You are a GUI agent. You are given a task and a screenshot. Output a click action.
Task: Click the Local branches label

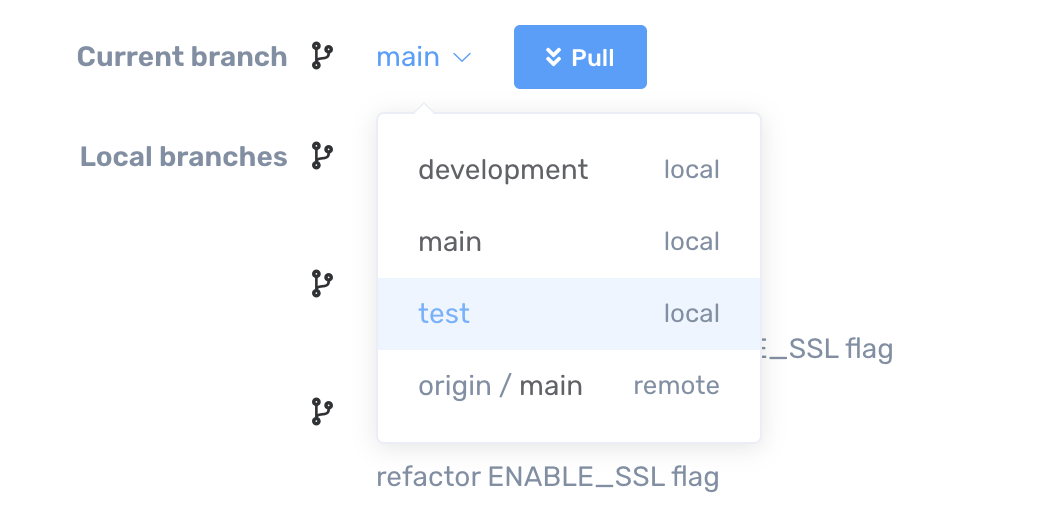184,157
